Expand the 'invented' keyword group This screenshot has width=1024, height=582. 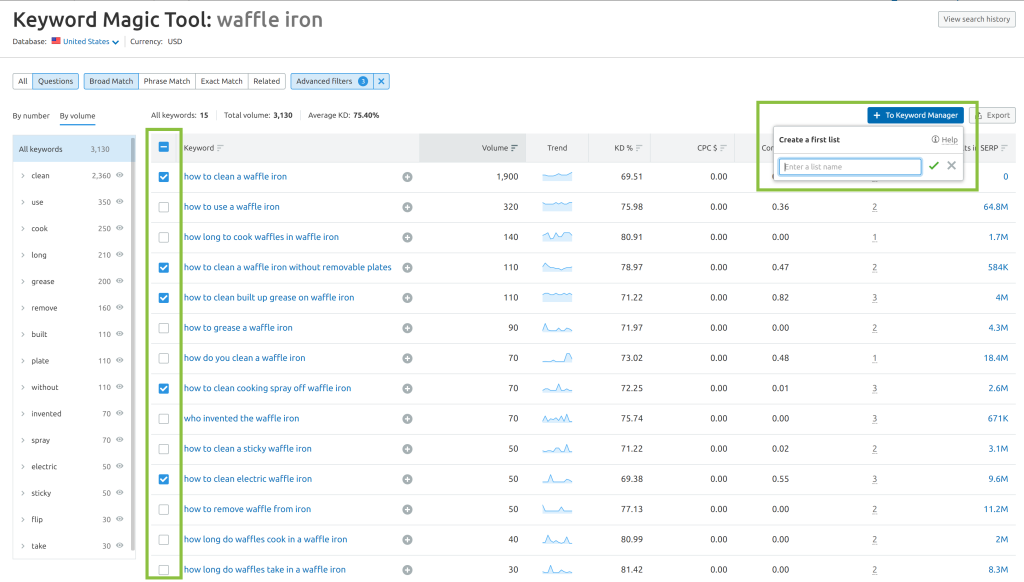[23, 414]
